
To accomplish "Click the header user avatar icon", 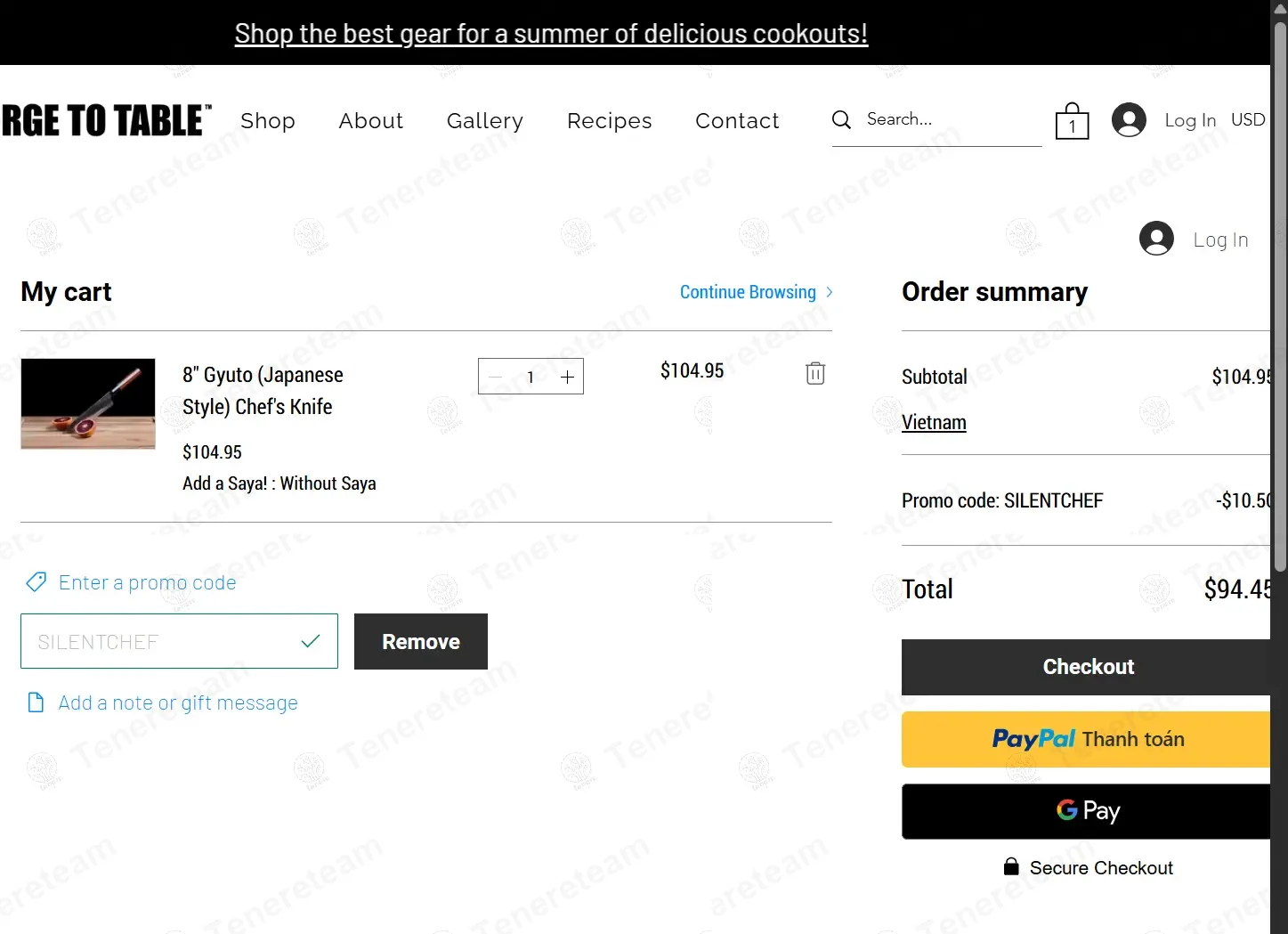I will pyautogui.click(x=1129, y=120).
